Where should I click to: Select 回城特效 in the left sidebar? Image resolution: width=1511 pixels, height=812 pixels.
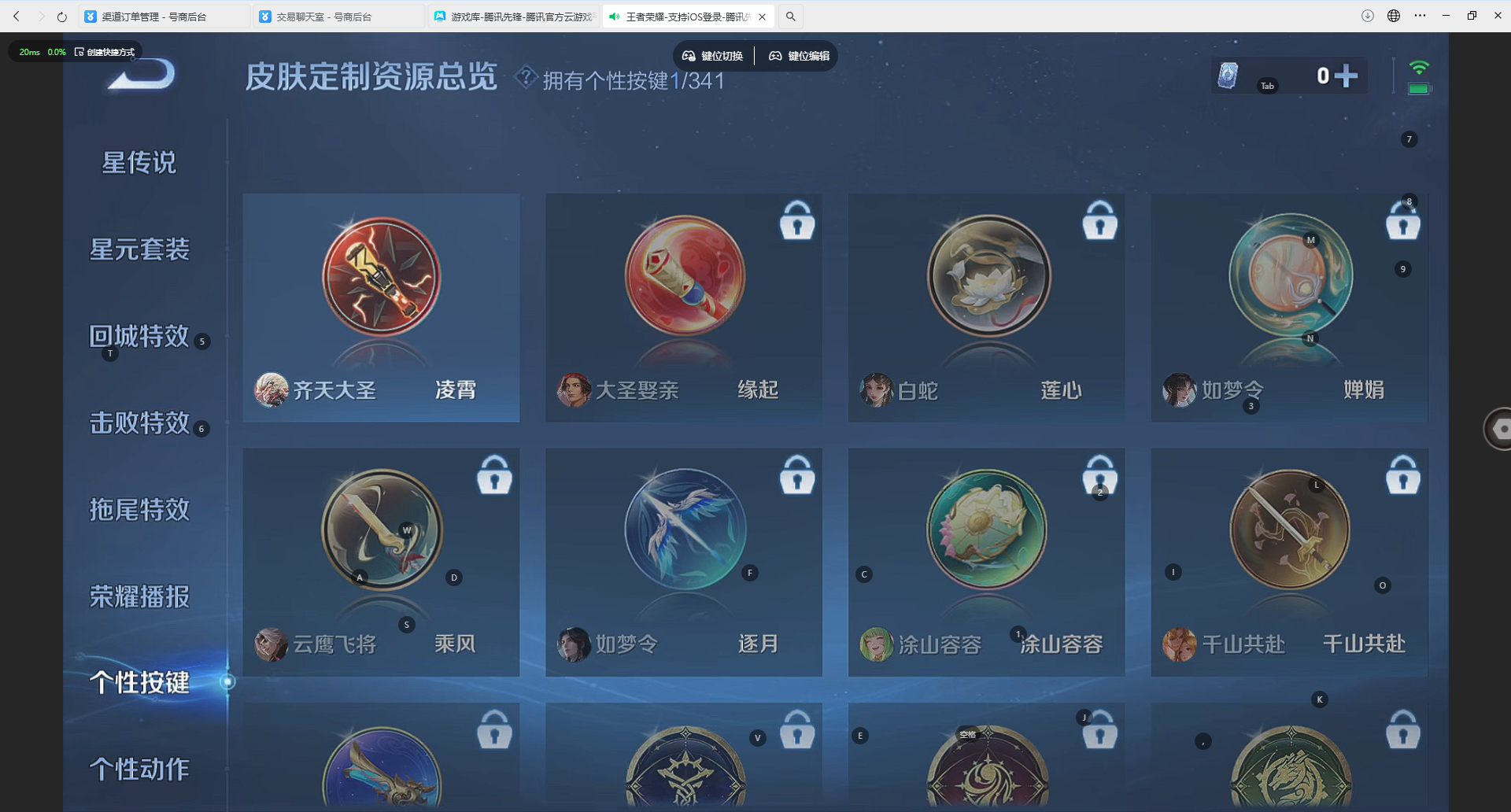point(139,337)
